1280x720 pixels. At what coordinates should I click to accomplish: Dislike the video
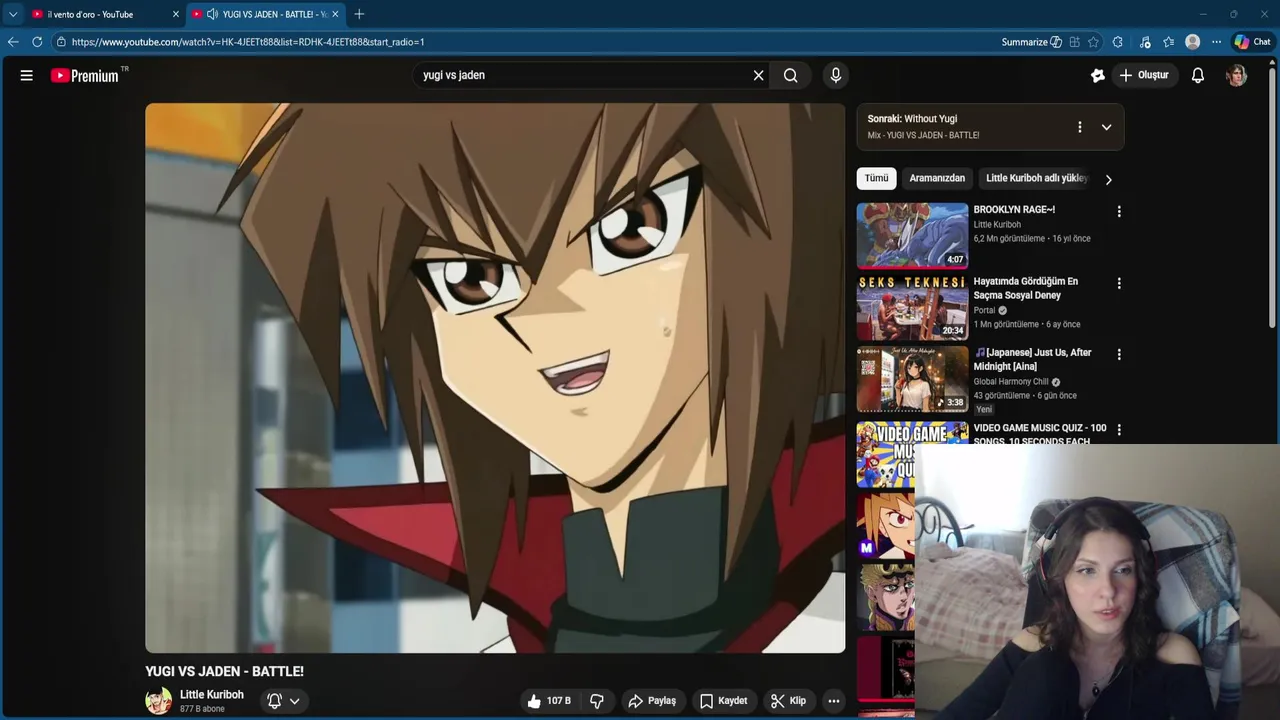[597, 701]
